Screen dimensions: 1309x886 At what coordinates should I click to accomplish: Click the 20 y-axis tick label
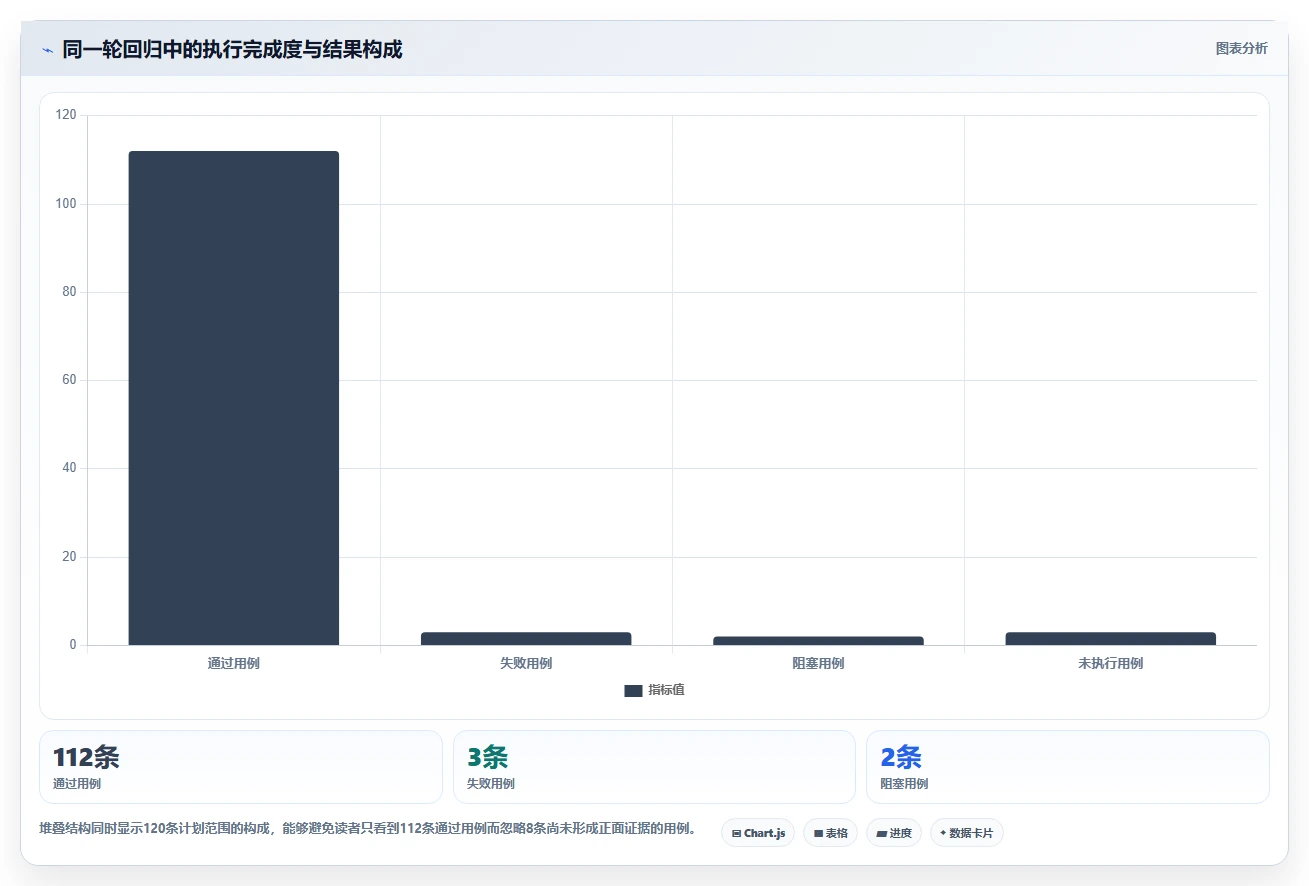click(x=69, y=557)
